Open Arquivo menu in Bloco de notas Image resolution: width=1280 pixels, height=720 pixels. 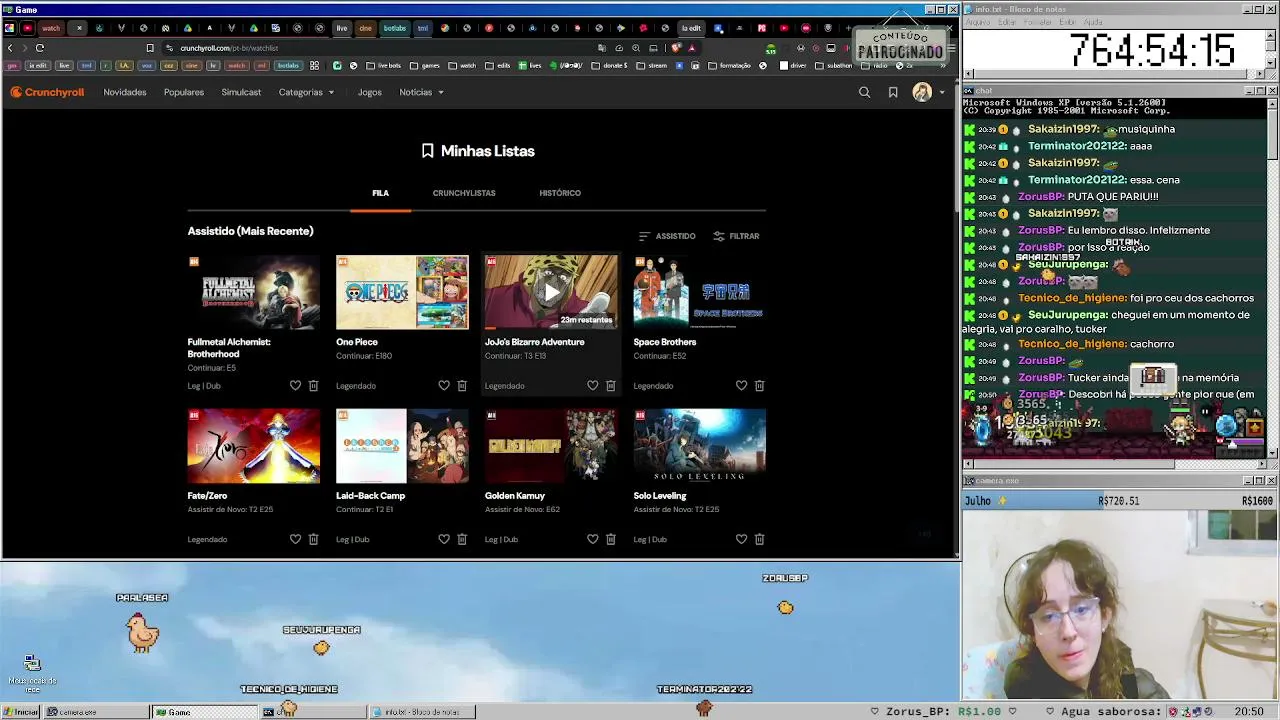pyautogui.click(x=978, y=22)
